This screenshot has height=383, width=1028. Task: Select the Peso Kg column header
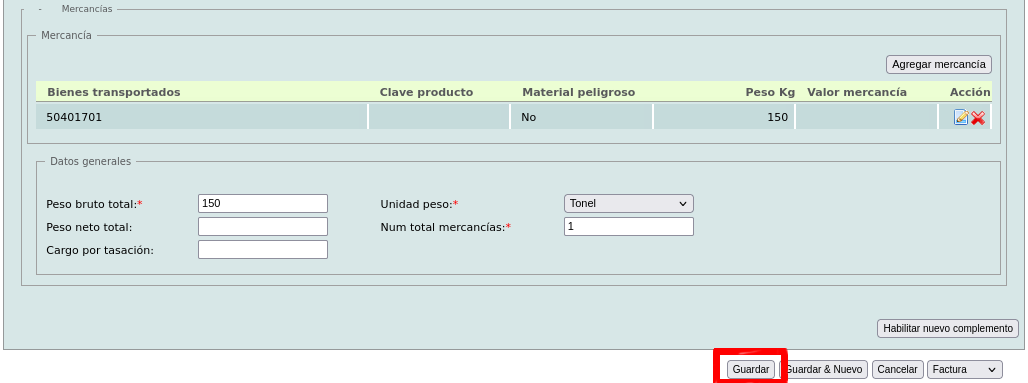[770, 92]
